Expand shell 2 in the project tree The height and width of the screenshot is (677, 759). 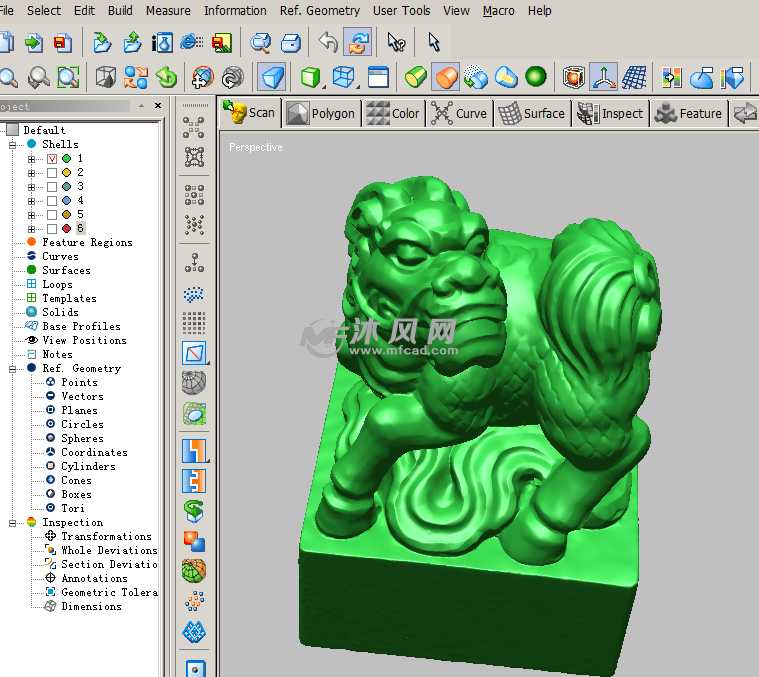32,173
